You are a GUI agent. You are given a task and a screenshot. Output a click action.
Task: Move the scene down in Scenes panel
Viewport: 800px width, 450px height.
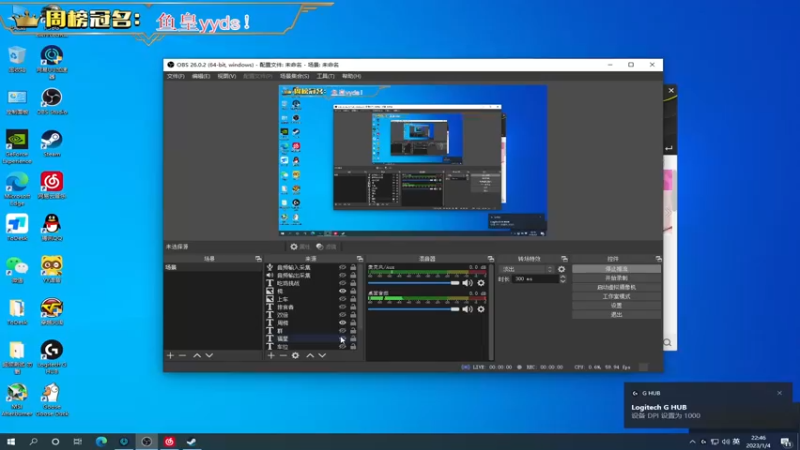coord(209,355)
